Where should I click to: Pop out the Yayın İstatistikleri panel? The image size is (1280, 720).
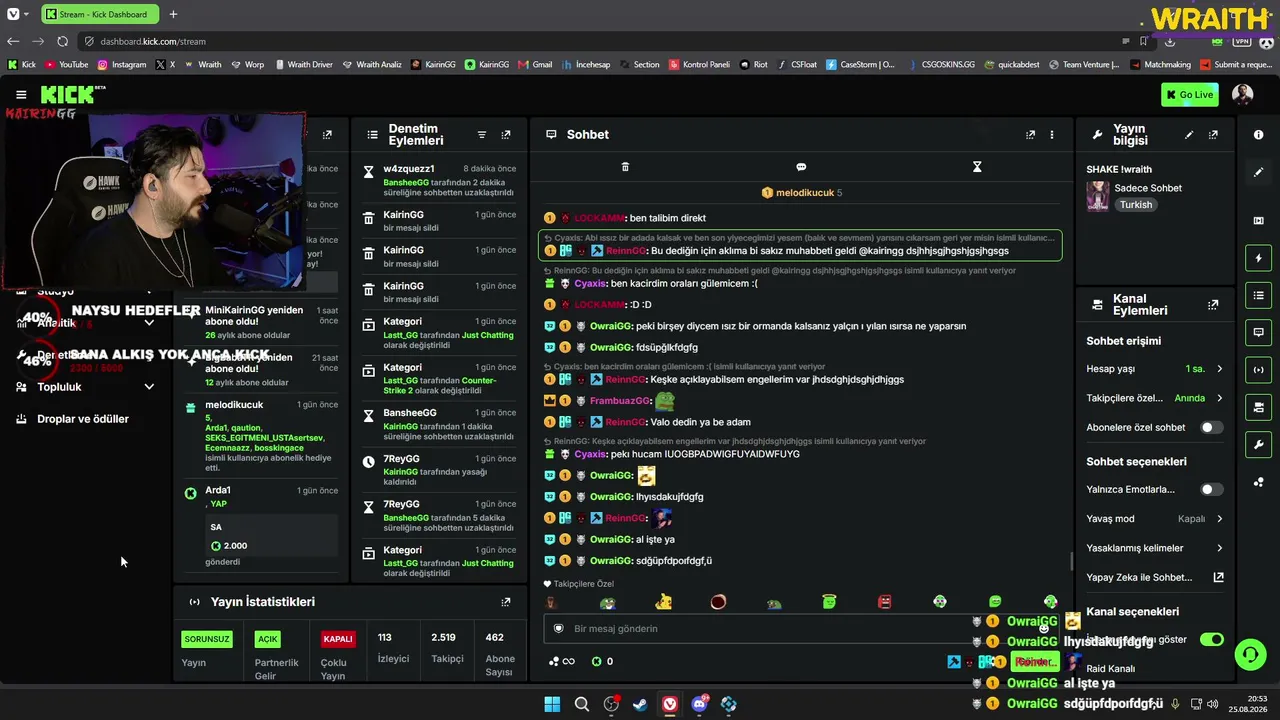[506, 602]
